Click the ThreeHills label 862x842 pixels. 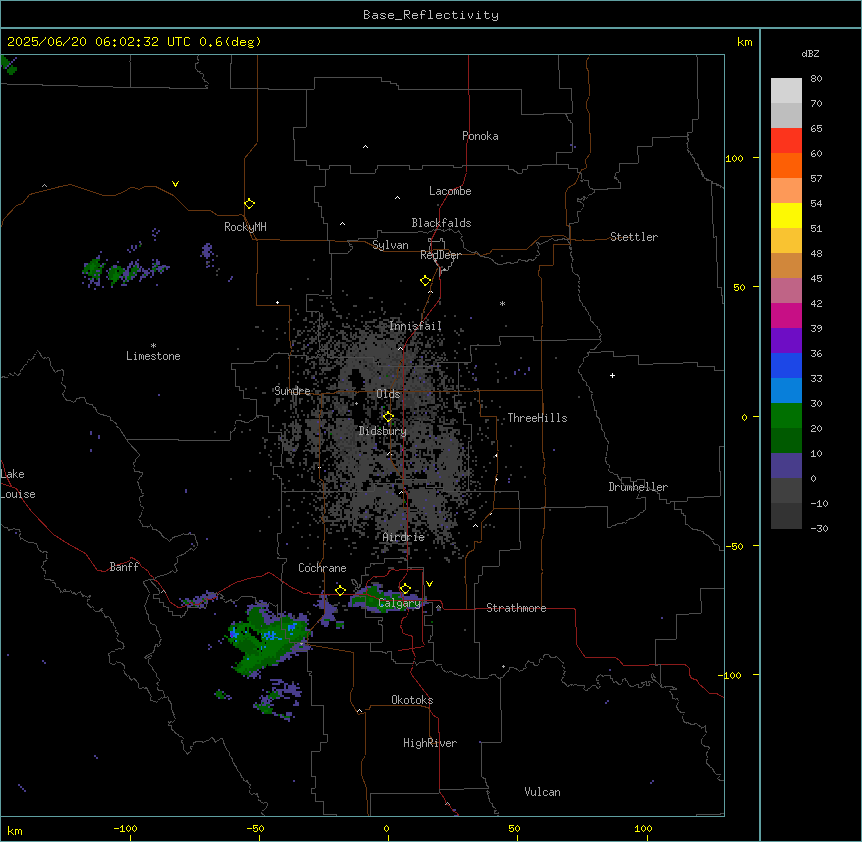(x=537, y=418)
